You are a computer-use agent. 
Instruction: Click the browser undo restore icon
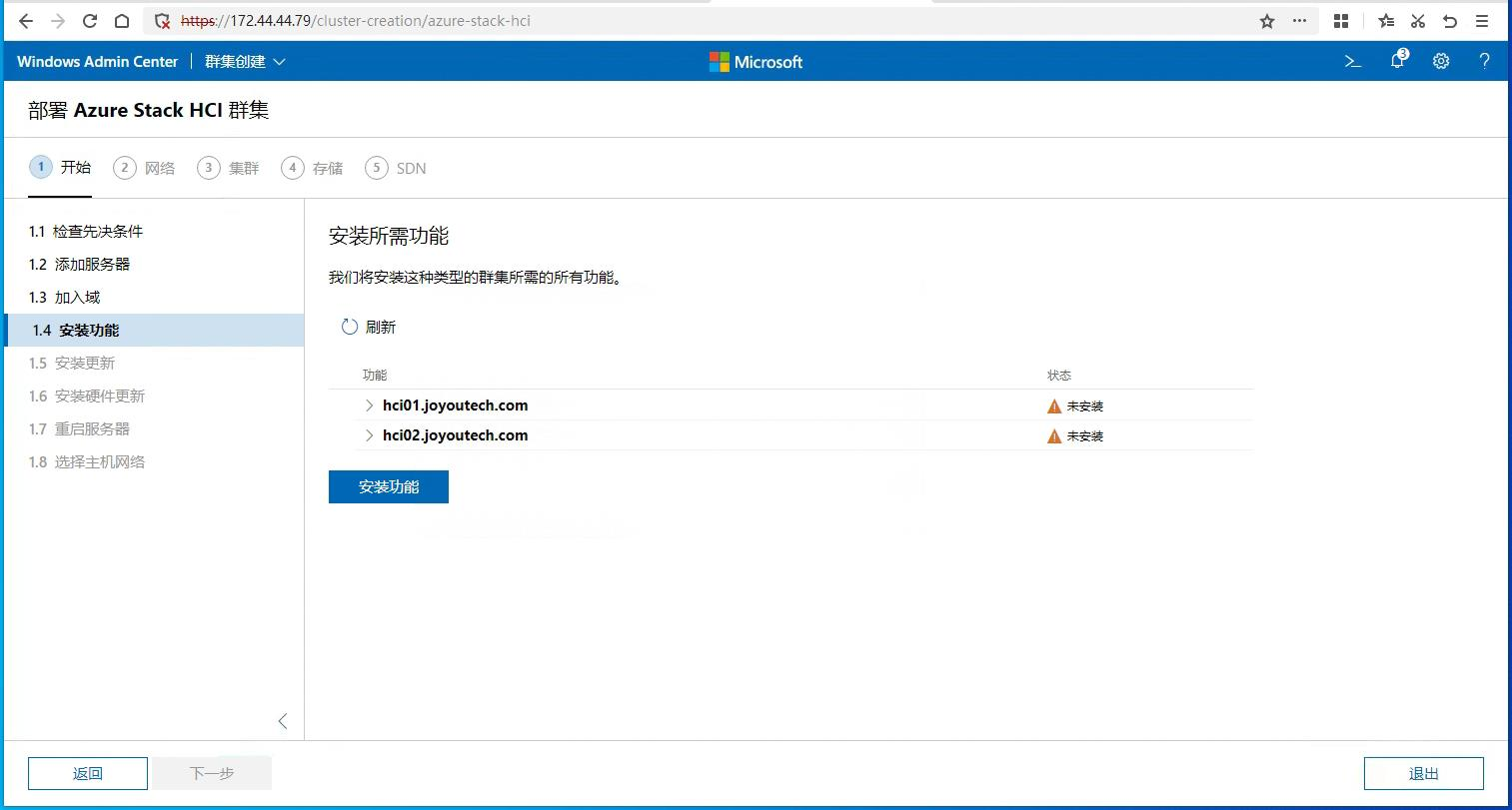1450,21
